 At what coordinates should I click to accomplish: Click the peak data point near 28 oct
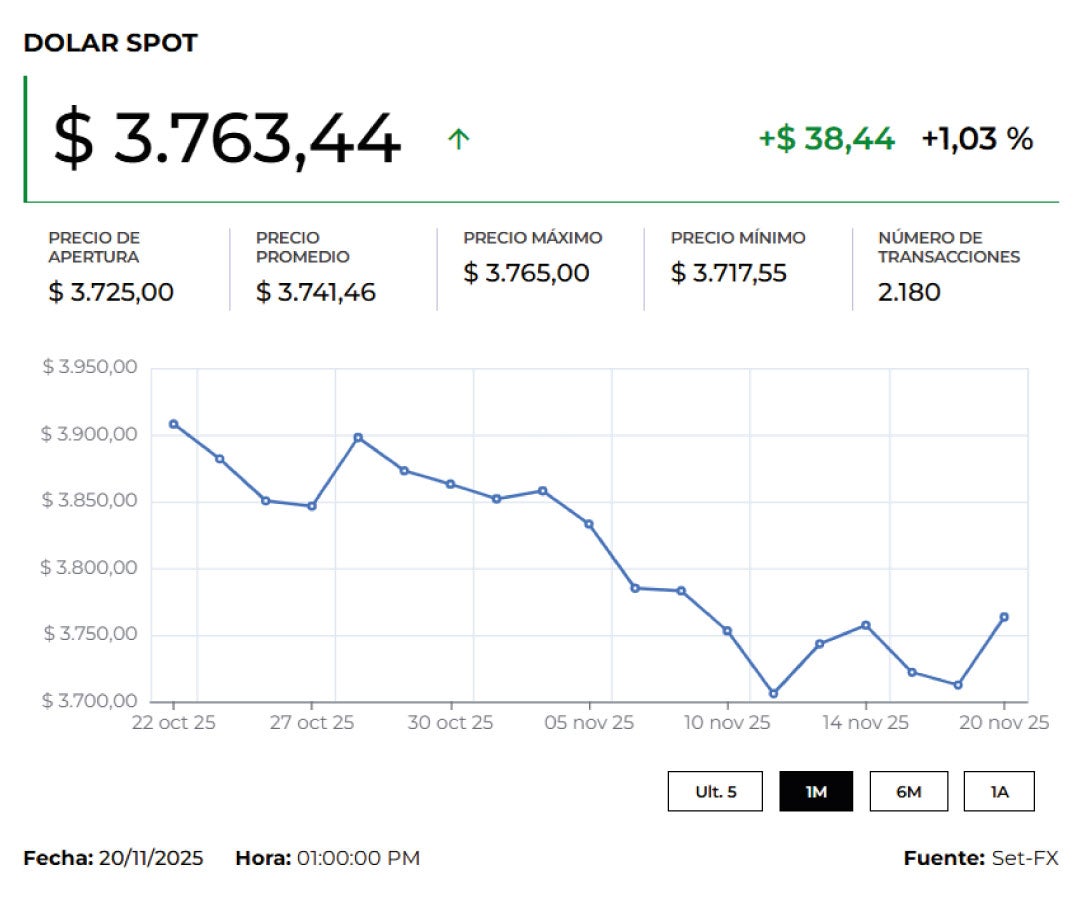tap(358, 437)
